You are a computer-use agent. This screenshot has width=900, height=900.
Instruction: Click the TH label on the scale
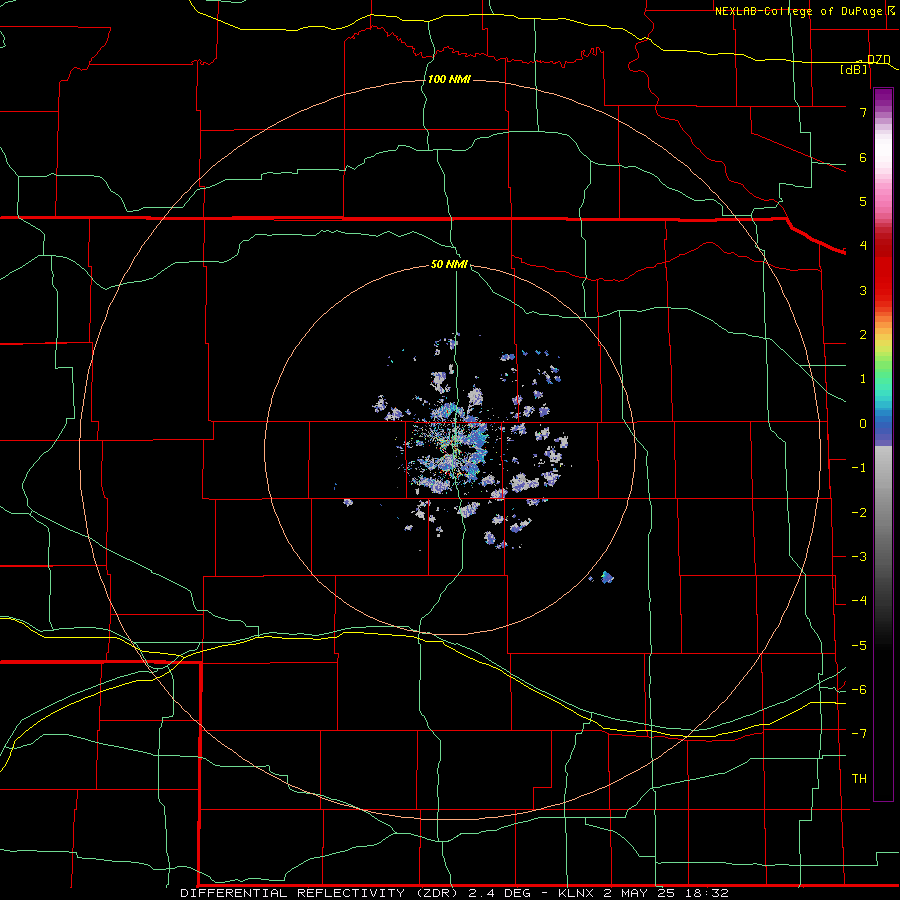(x=859, y=778)
